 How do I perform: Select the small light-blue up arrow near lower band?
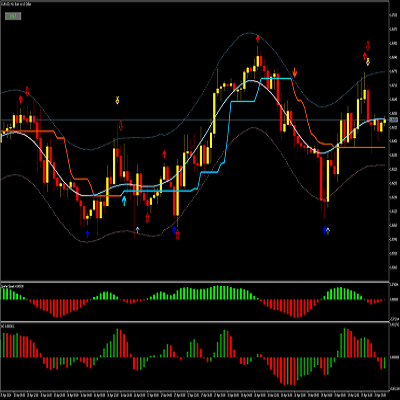point(138,230)
